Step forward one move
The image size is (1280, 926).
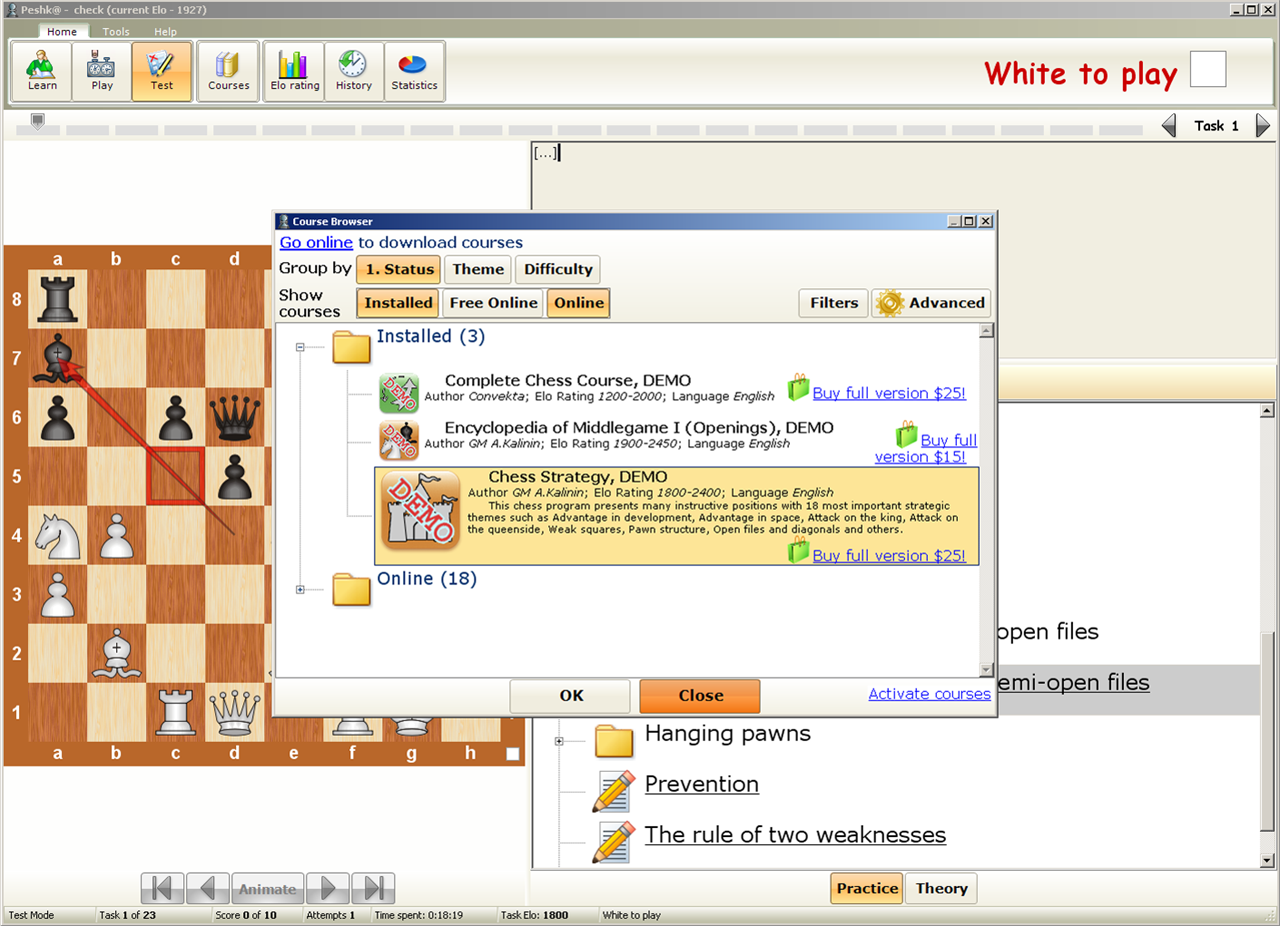click(x=327, y=888)
